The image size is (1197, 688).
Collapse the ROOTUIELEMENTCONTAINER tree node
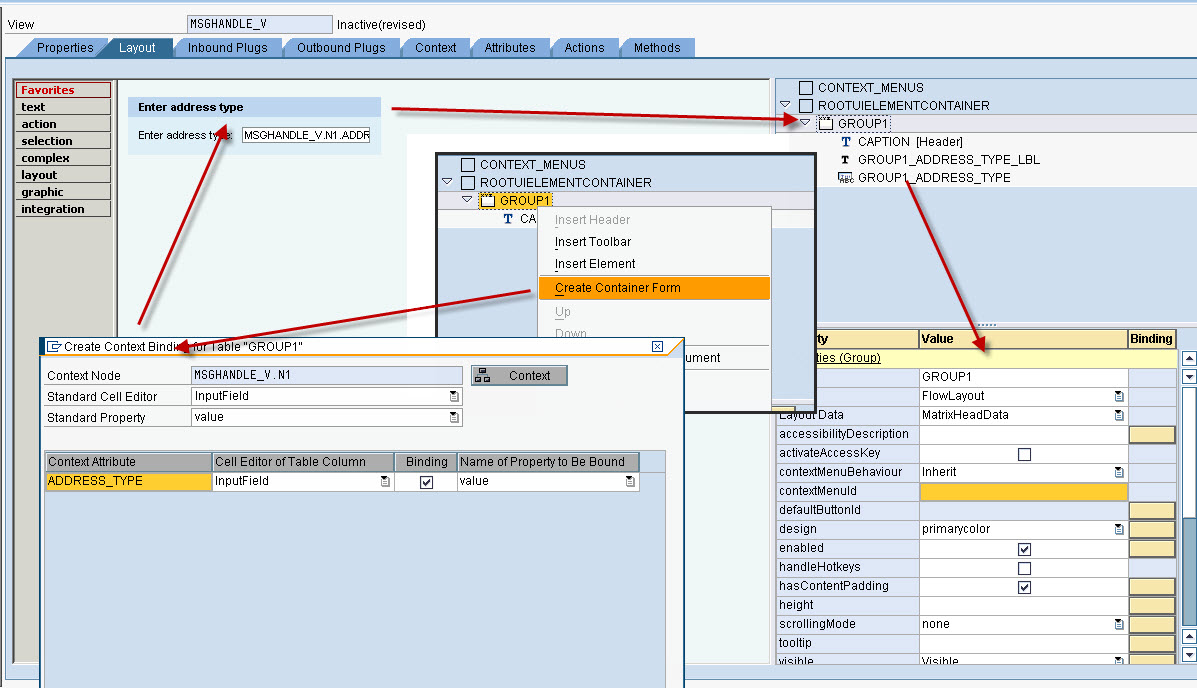pyautogui.click(x=784, y=103)
